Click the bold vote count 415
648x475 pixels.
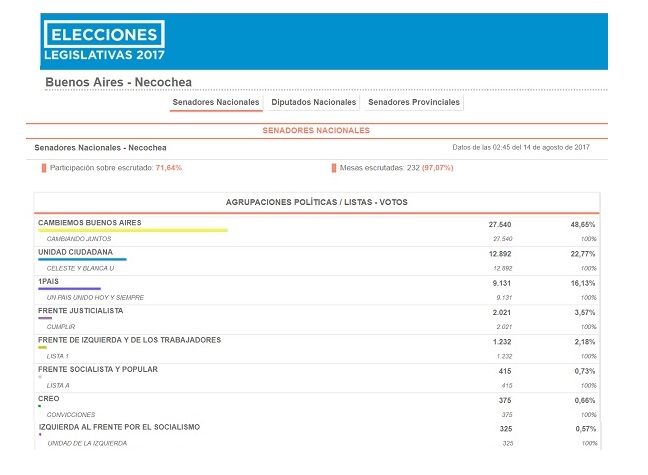[505, 371]
